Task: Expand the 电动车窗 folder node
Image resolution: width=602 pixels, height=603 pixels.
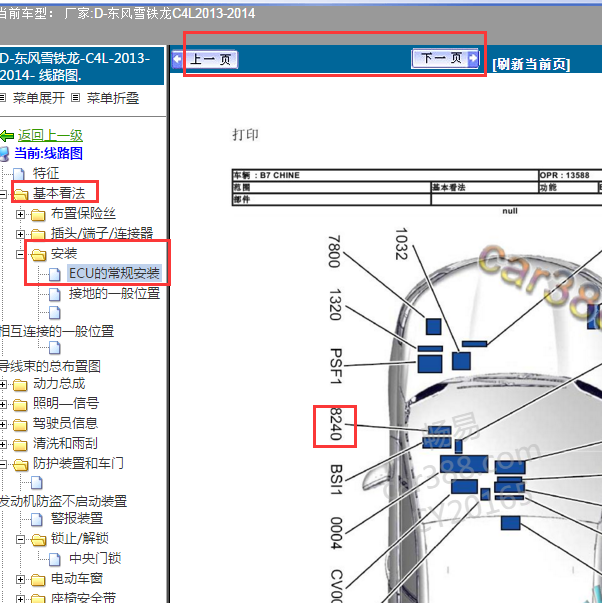Action: click(20, 579)
